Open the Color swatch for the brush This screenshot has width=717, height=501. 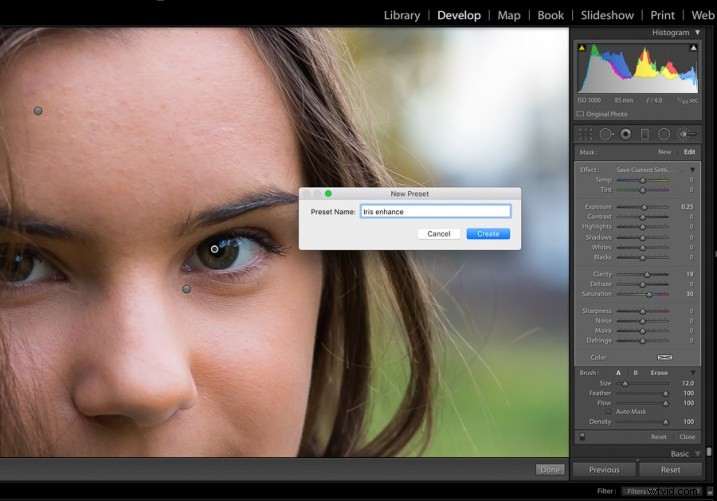(664, 357)
